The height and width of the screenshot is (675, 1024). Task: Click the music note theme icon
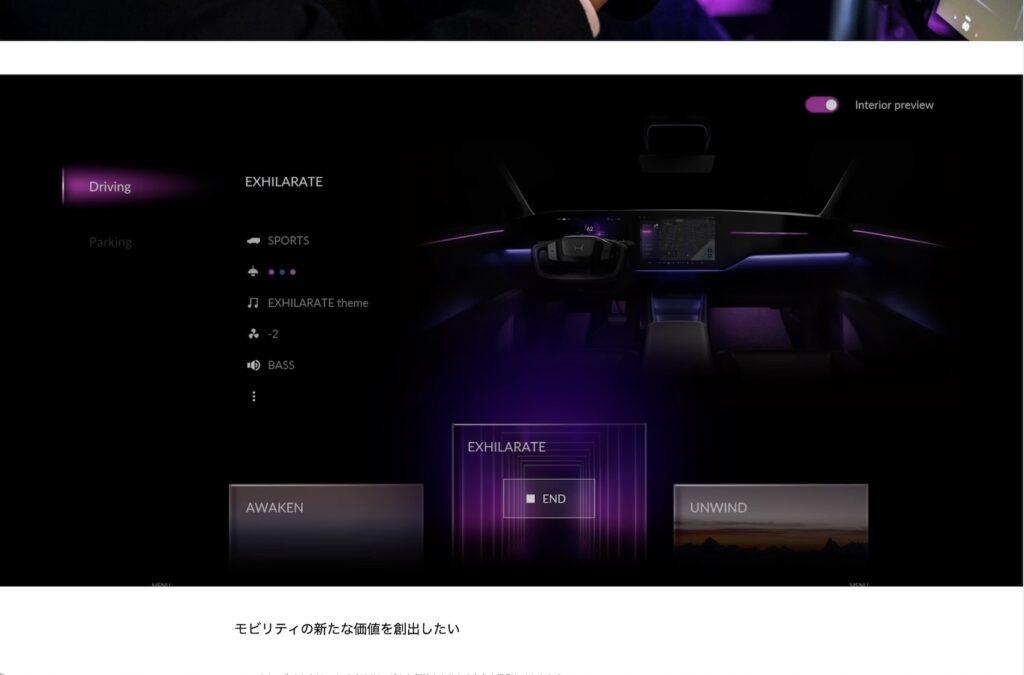pos(253,303)
